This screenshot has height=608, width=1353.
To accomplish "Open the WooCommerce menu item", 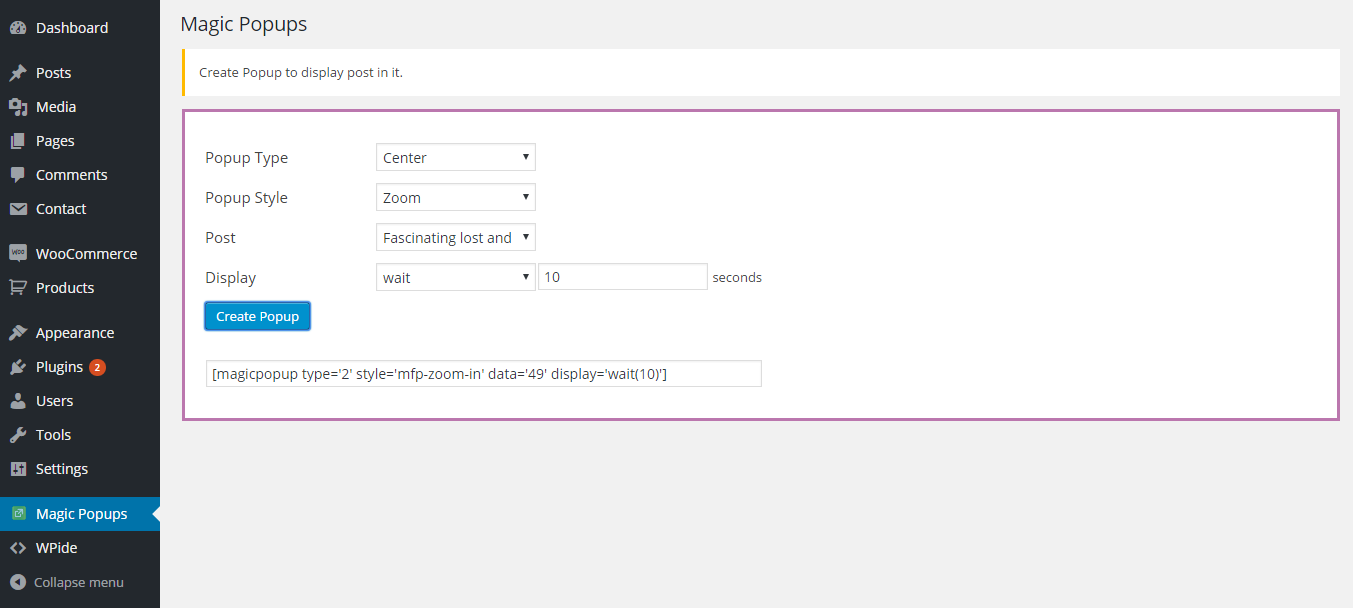I will [x=80, y=254].
